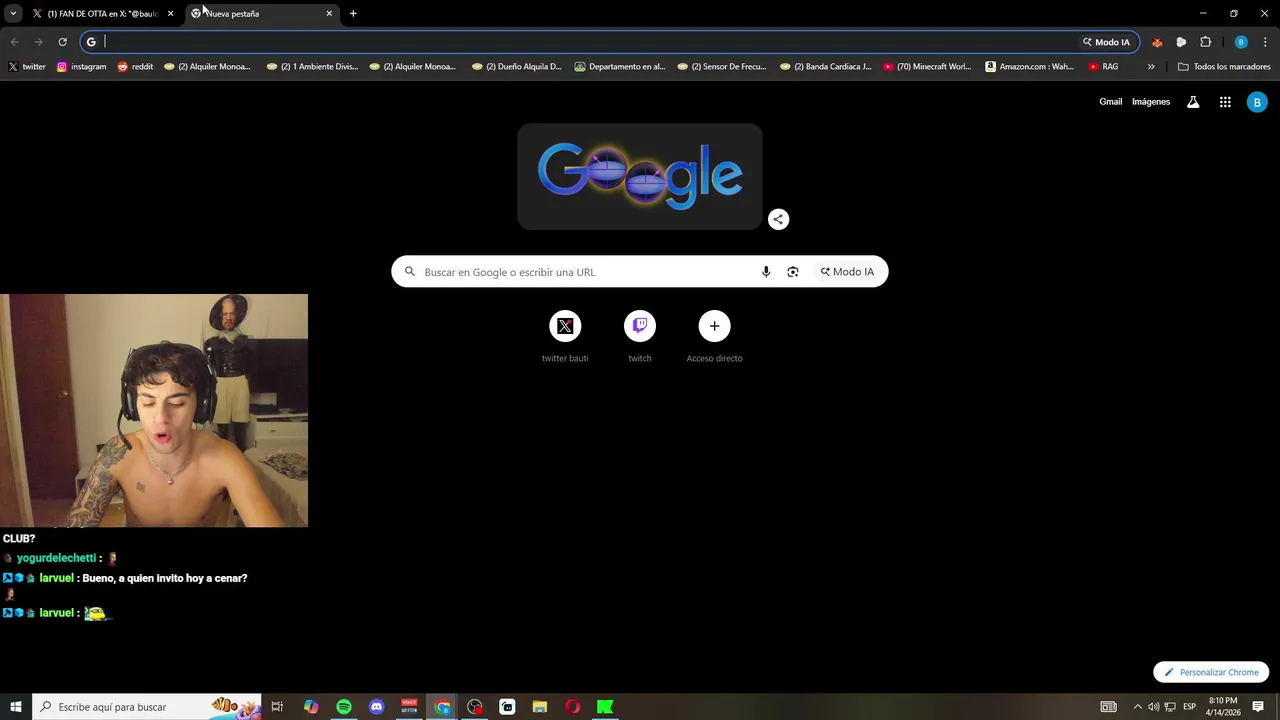
Task: Click the Personalizar Chrome button
Action: (1211, 672)
